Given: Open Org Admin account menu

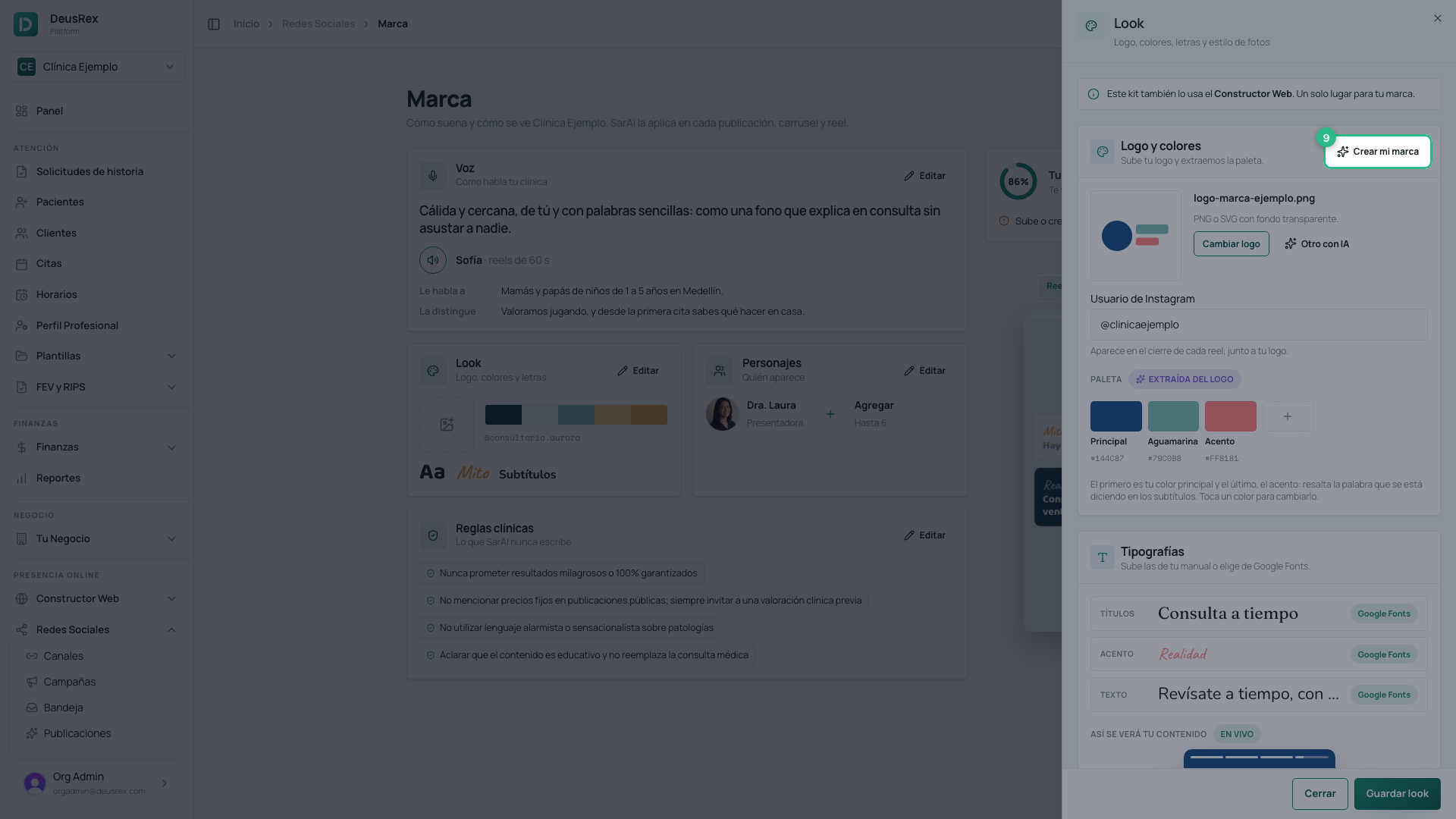Looking at the screenshot, I should (x=96, y=783).
